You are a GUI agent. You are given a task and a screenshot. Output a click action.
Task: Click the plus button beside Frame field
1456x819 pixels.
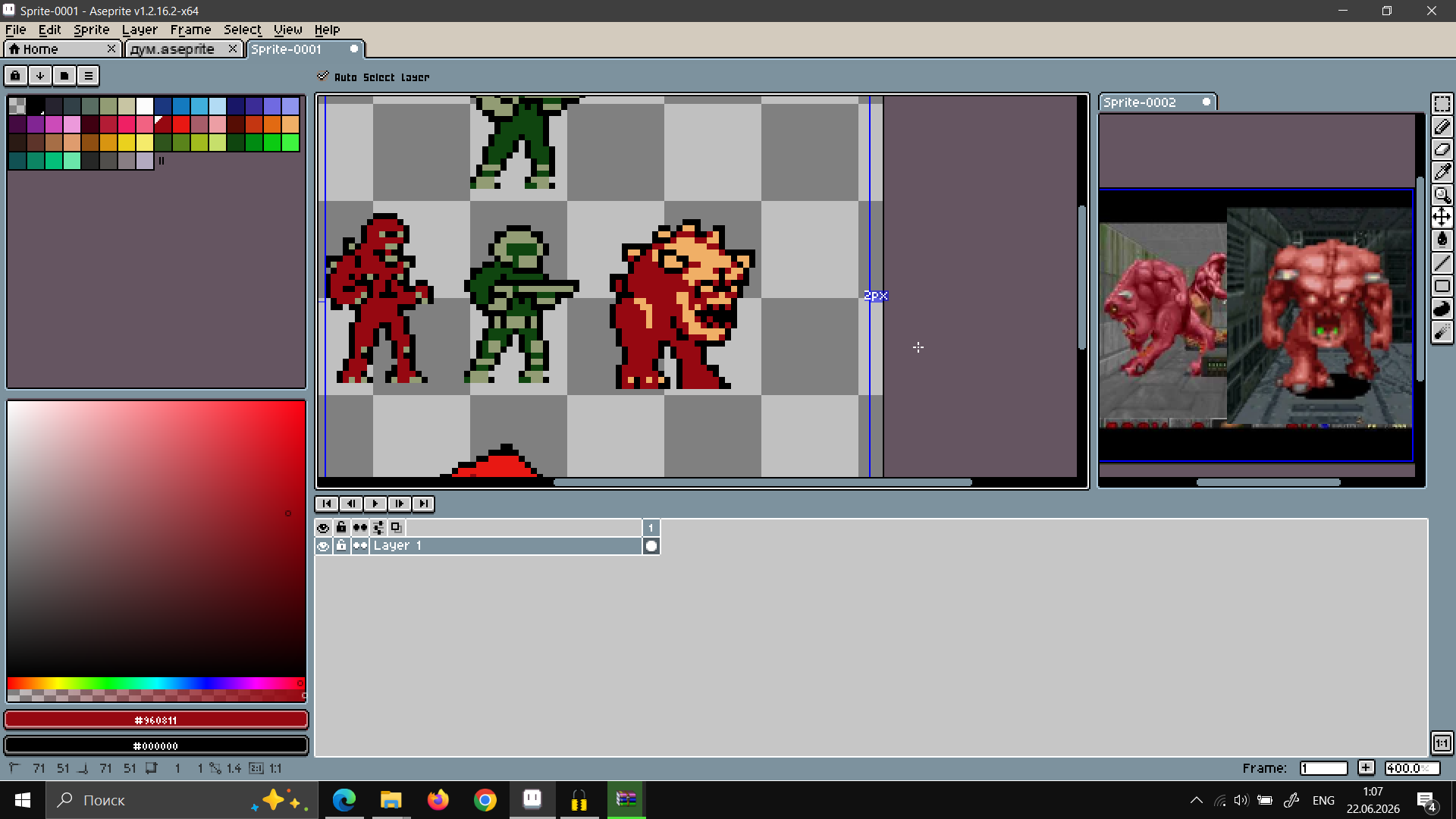[1366, 768]
